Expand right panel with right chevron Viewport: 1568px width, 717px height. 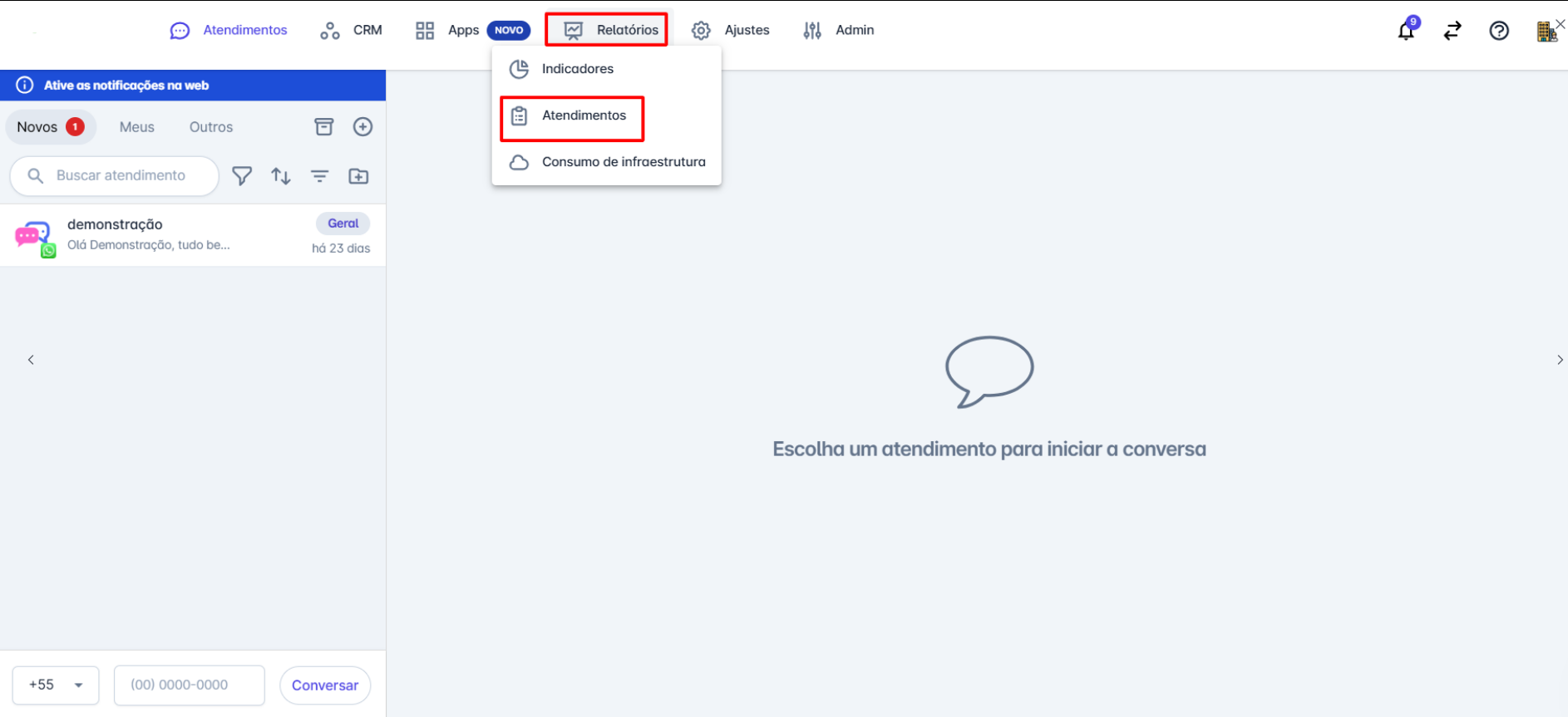(1559, 360)
